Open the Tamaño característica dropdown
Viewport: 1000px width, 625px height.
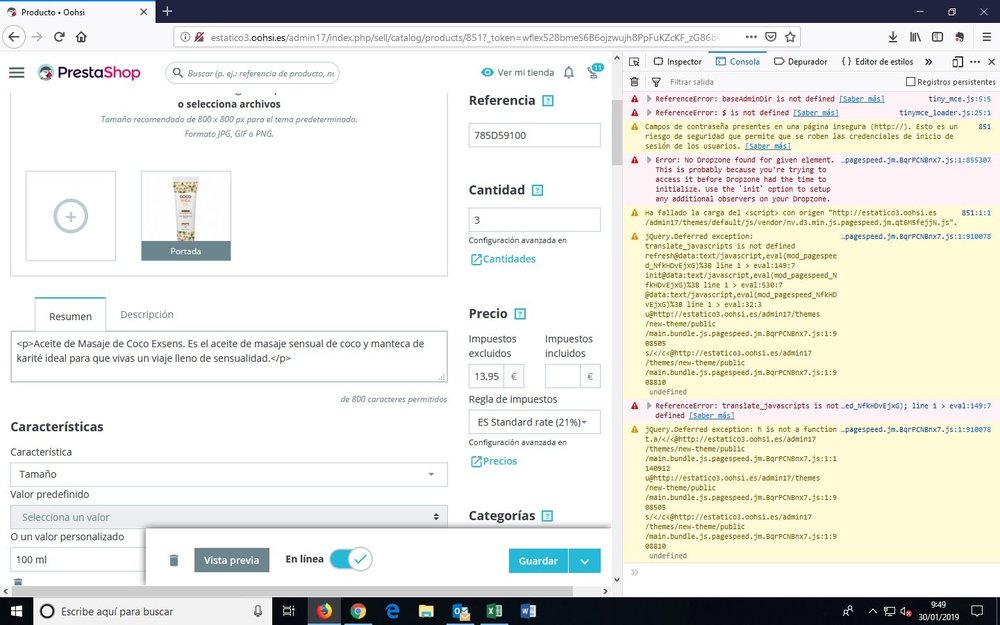pos(227,474)
